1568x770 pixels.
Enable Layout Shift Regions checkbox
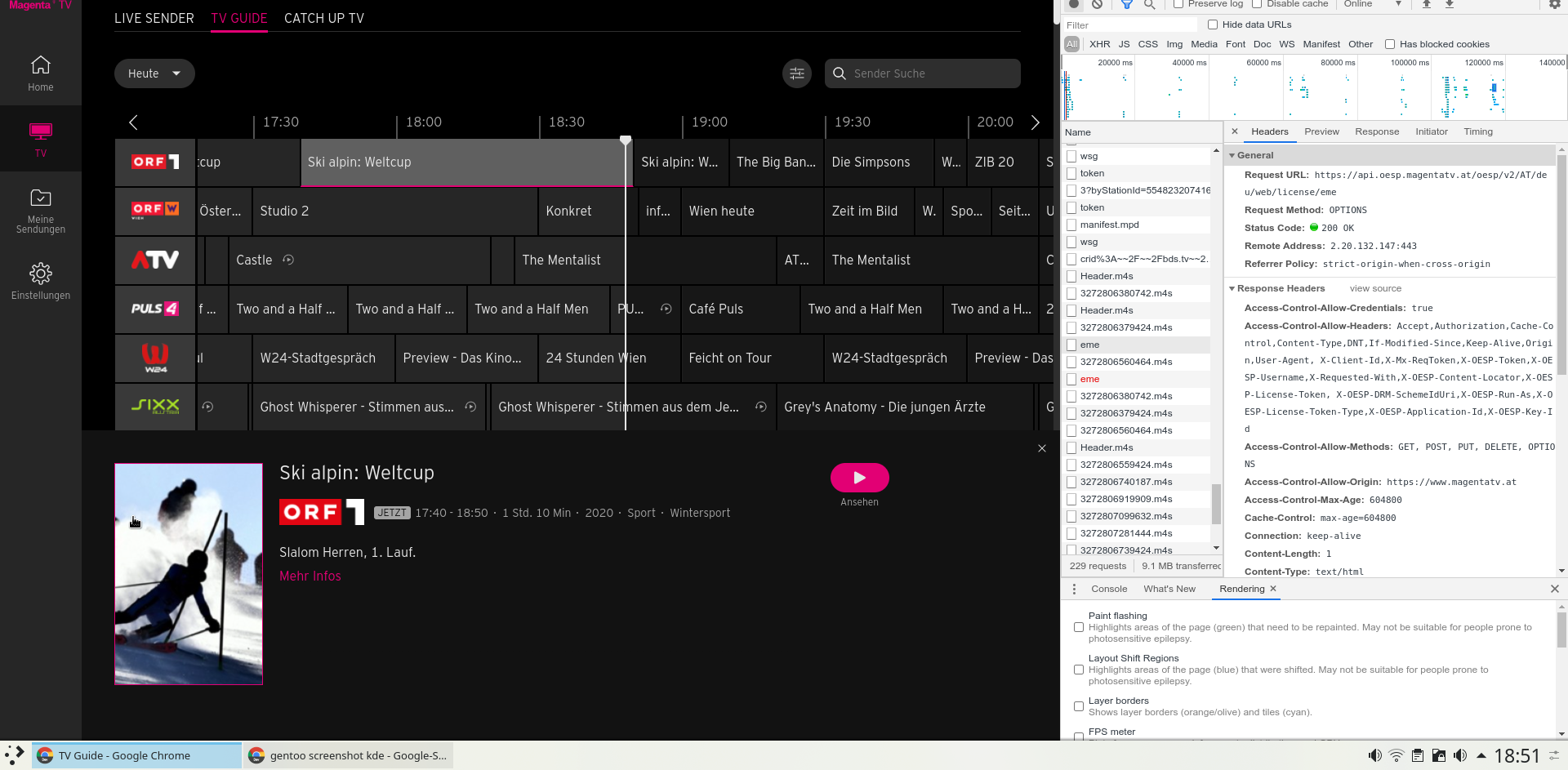pos(1079,670)
